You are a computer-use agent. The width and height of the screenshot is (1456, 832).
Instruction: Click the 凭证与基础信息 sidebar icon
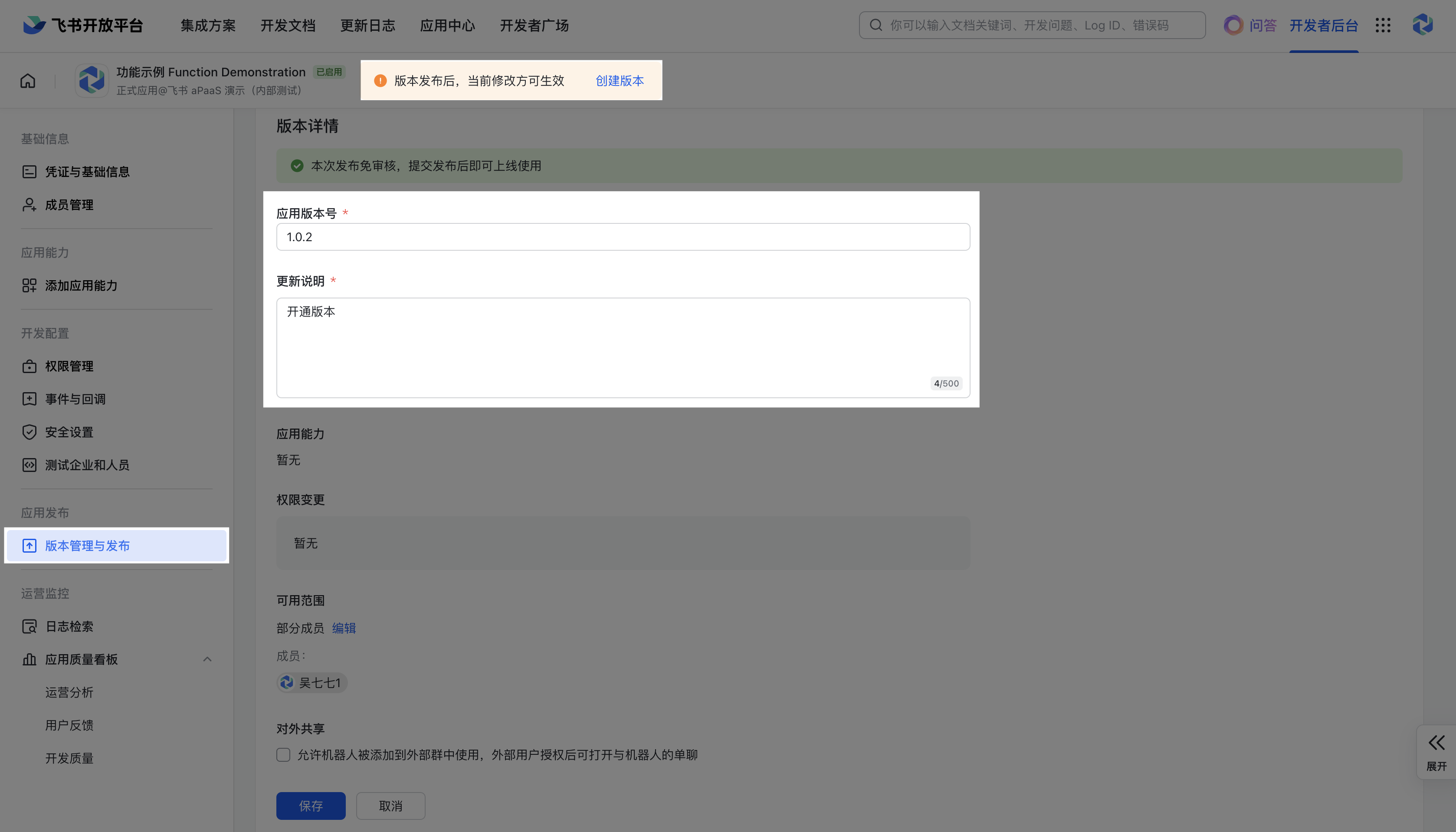(x=29, y=172)
